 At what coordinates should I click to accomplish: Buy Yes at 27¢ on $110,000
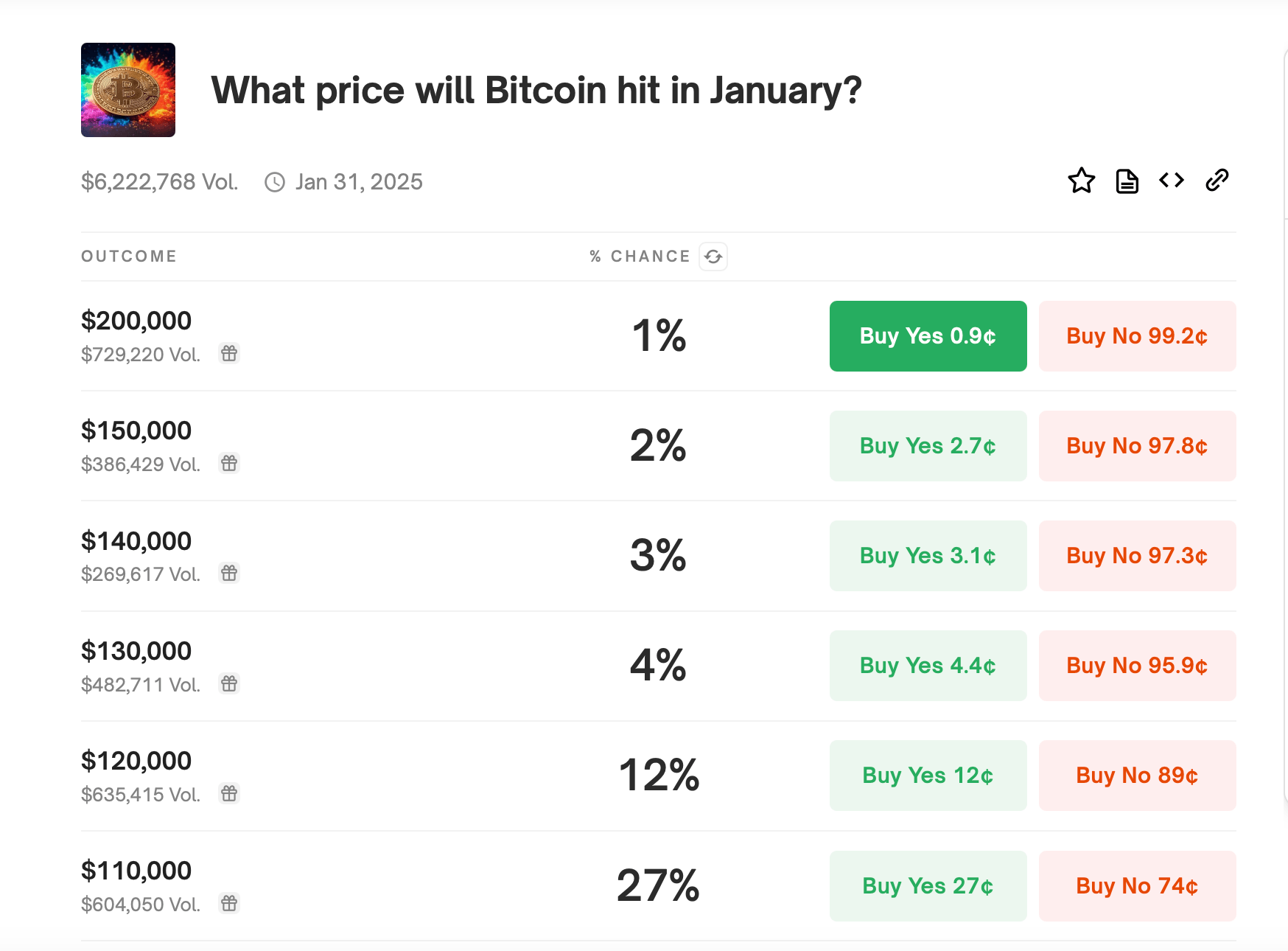pyautogui.click(x=928, y=885)
